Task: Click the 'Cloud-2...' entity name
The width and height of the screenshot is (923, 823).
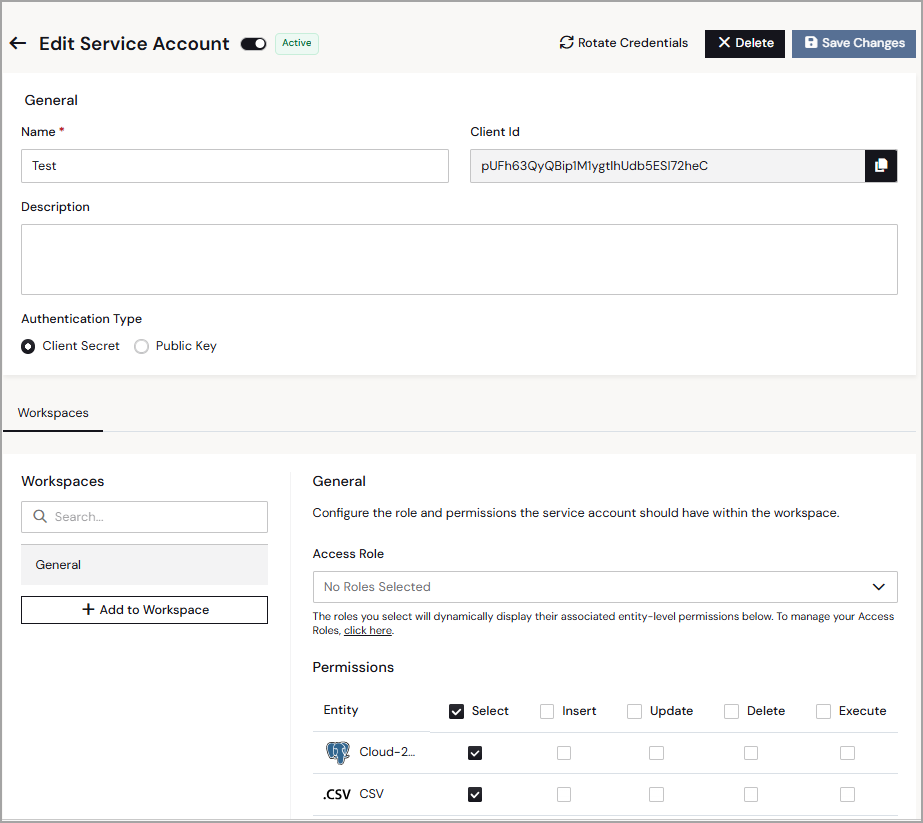Action: coord(387,752)
